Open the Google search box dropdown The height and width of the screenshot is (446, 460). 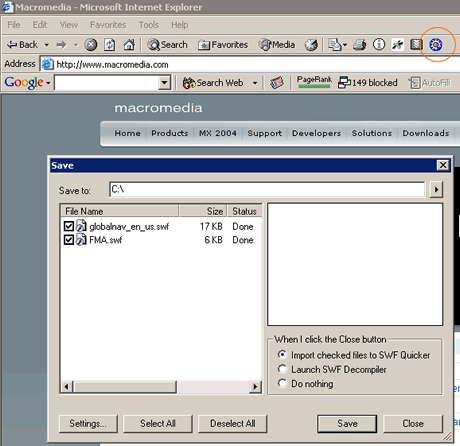point(164,83)
